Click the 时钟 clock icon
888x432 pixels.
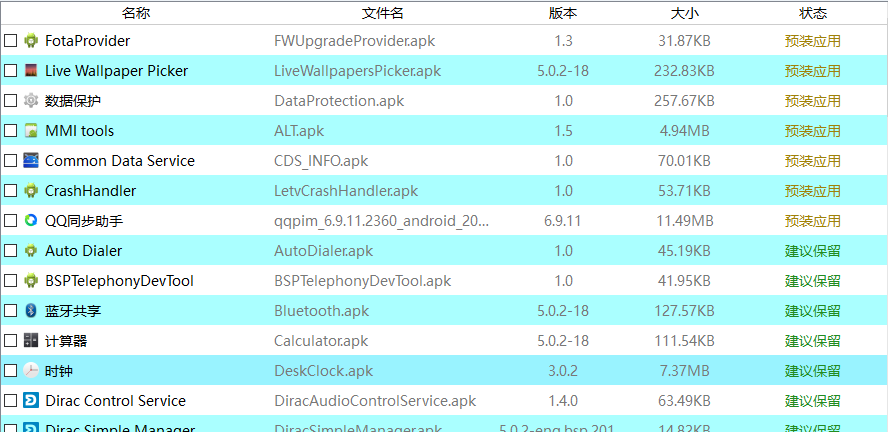31,371
